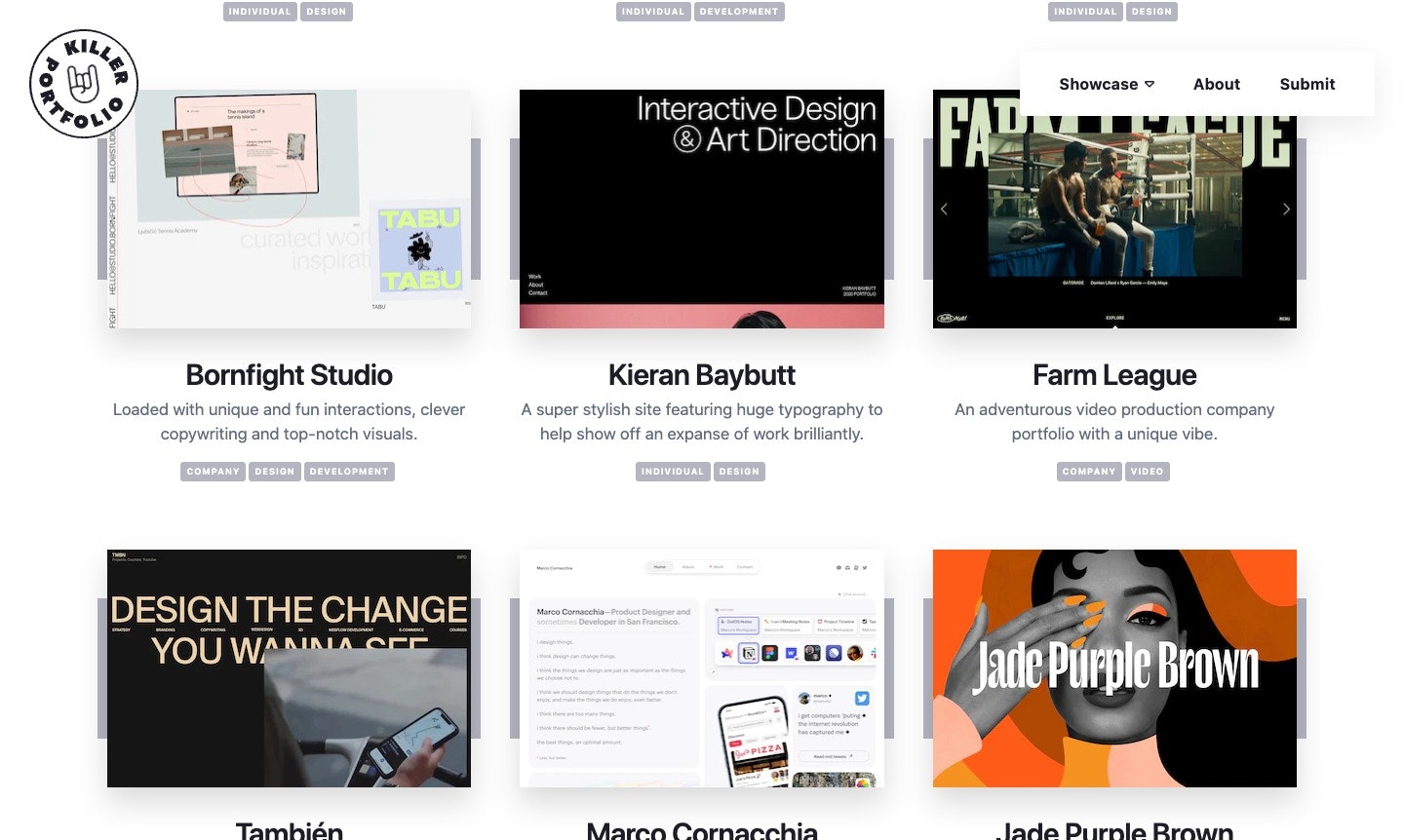This screenshot has height=840, width=1404.
Task: Open the Jade Purple Brown orange illustration thumbnail
Action: tap(1114, 668)
